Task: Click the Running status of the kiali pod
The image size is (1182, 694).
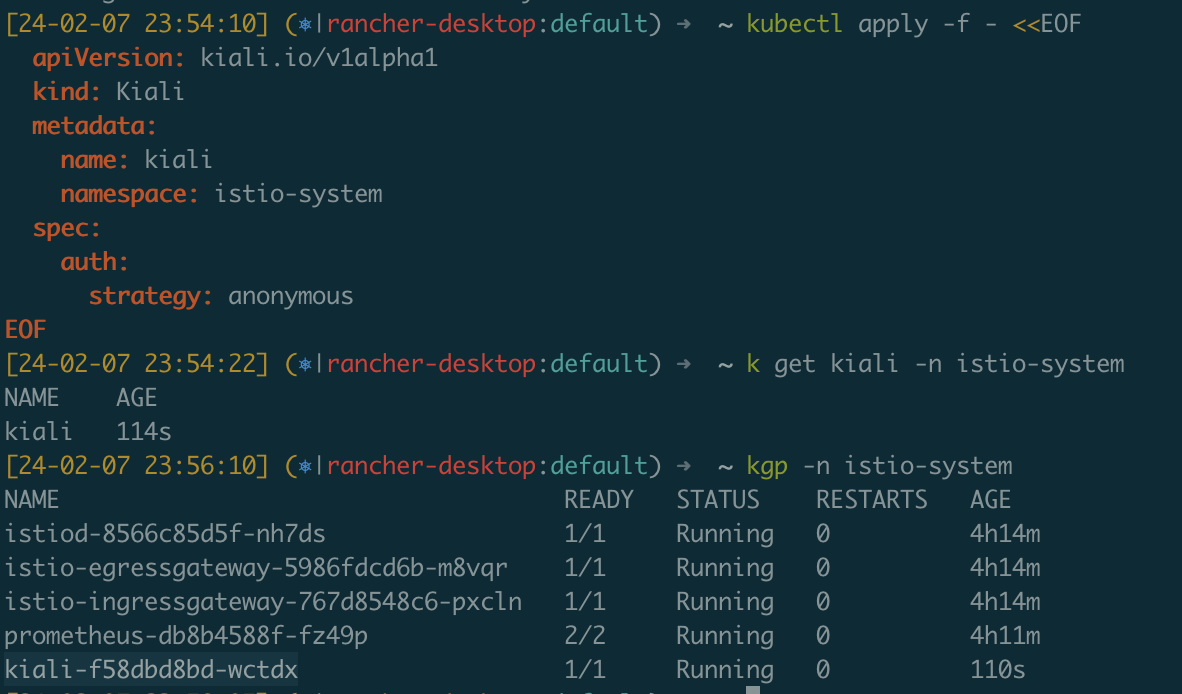Action: 725,671
